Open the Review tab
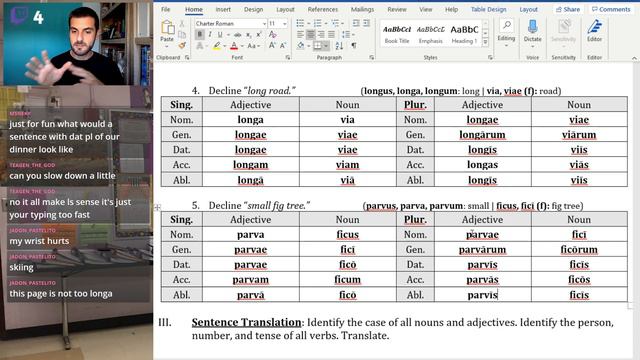 397,9
